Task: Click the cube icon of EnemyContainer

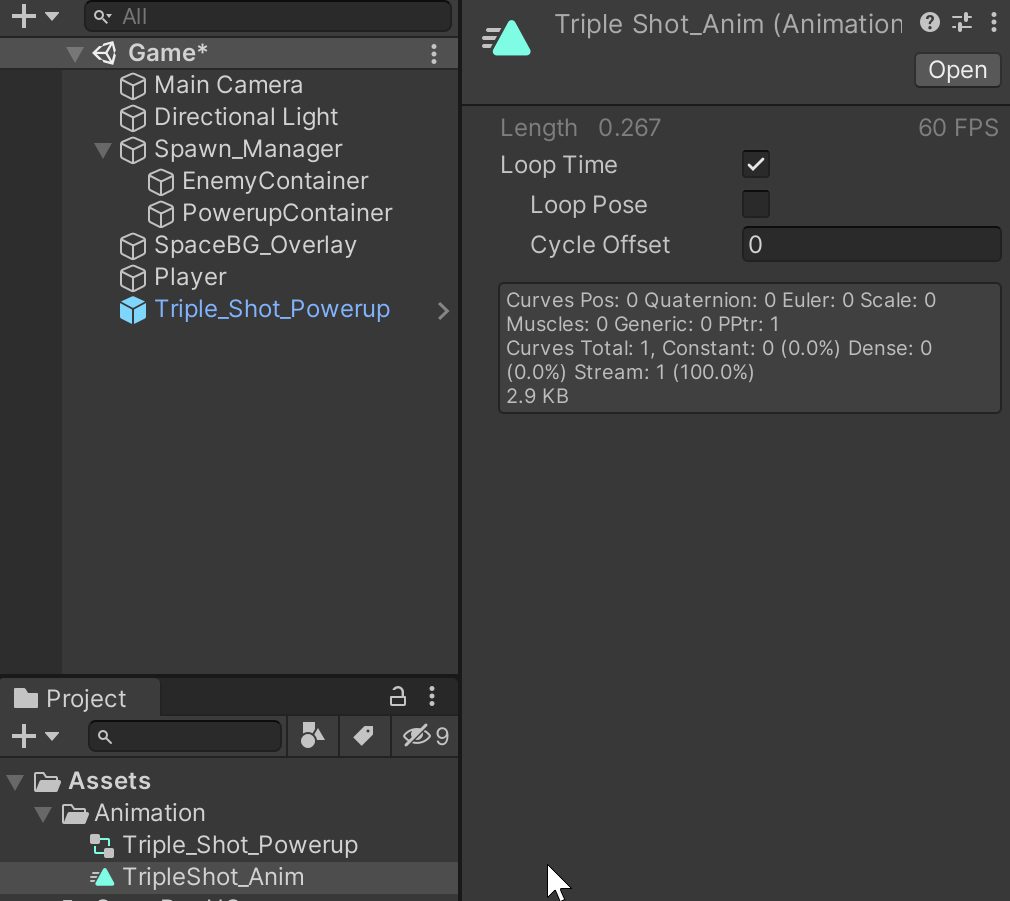Action: (x=161, y=182)
